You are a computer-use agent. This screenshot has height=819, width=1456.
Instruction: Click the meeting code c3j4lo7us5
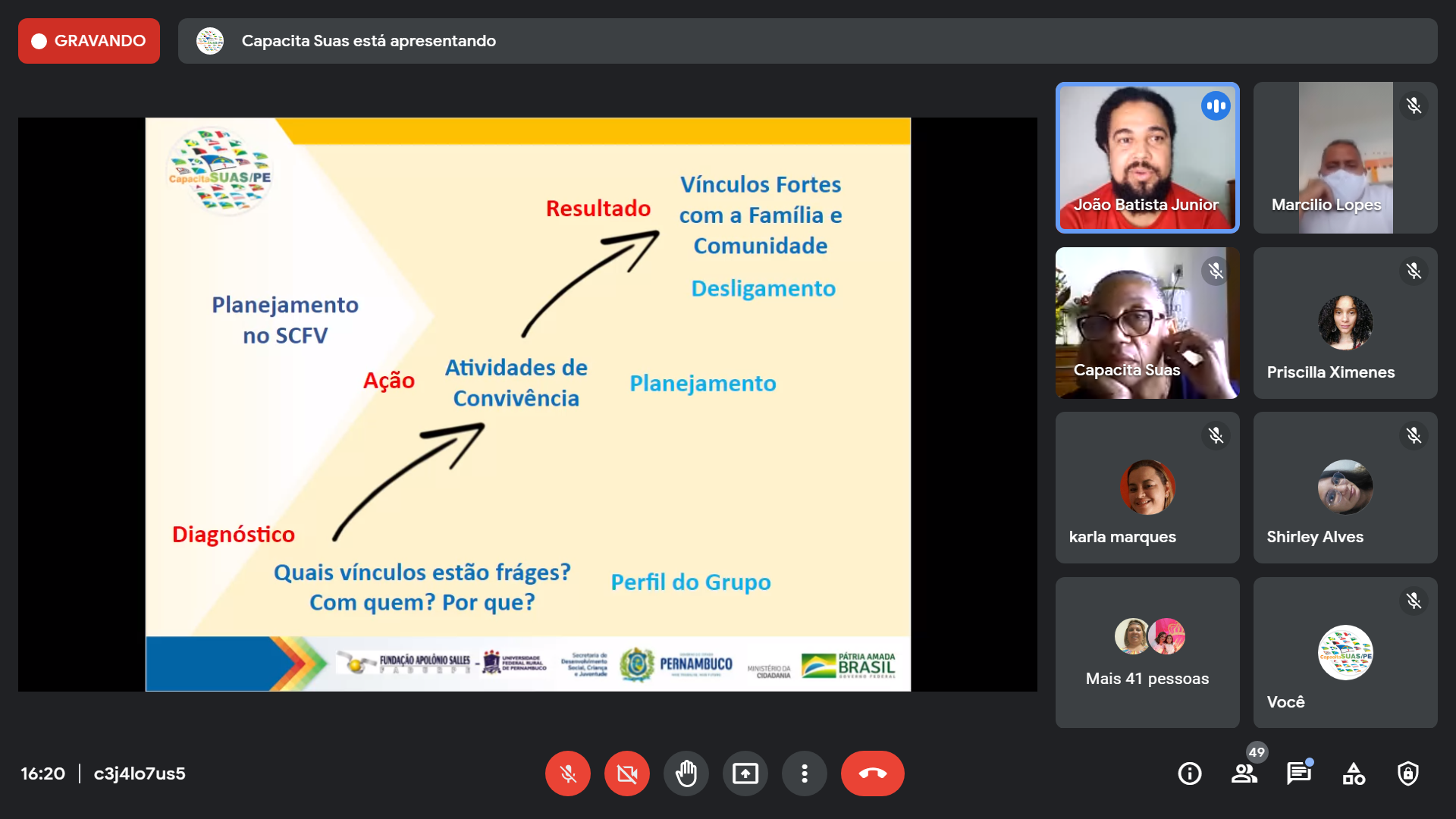coord(140,773)
